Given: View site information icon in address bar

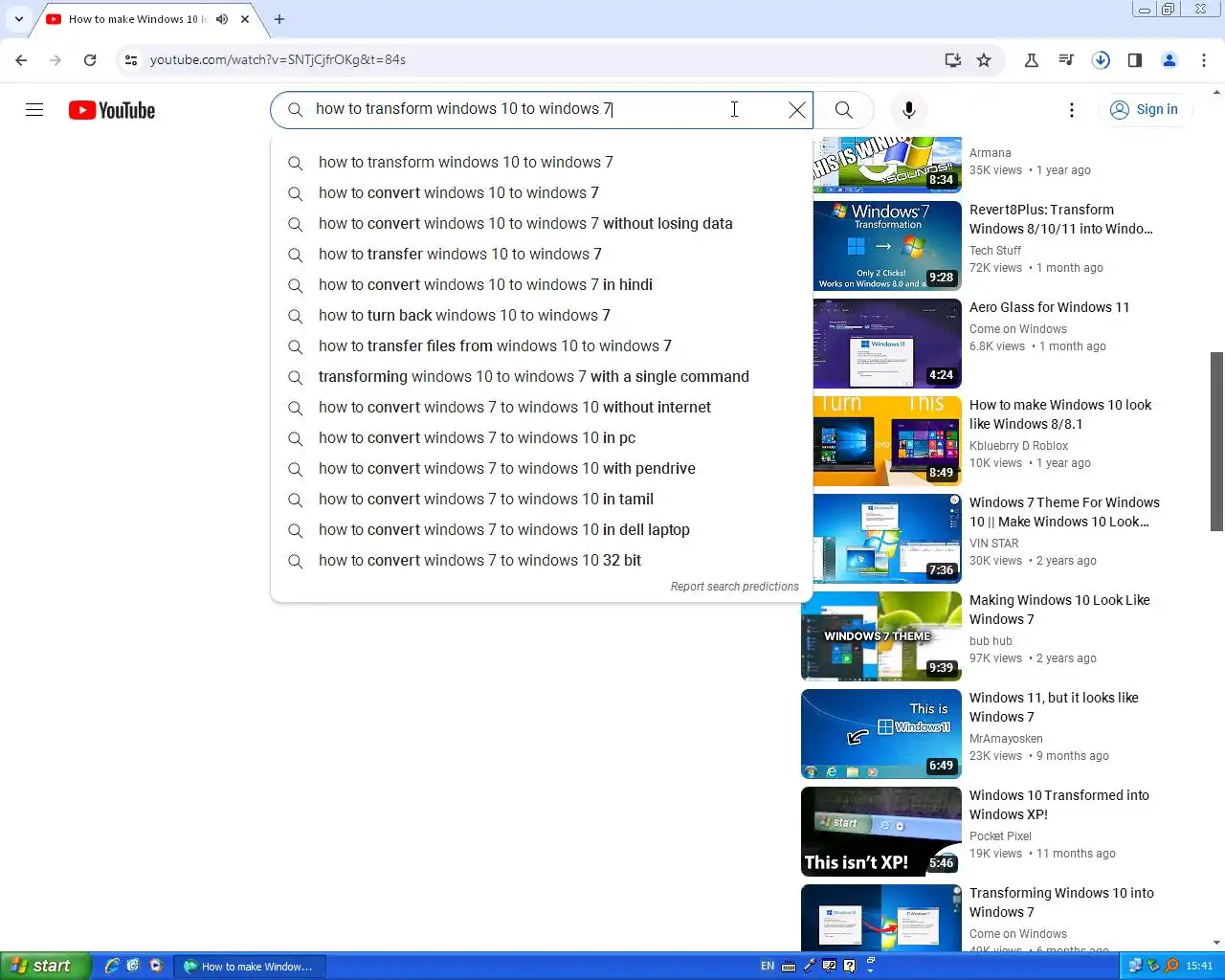Looking at the screenshot, I should (131, 59).
